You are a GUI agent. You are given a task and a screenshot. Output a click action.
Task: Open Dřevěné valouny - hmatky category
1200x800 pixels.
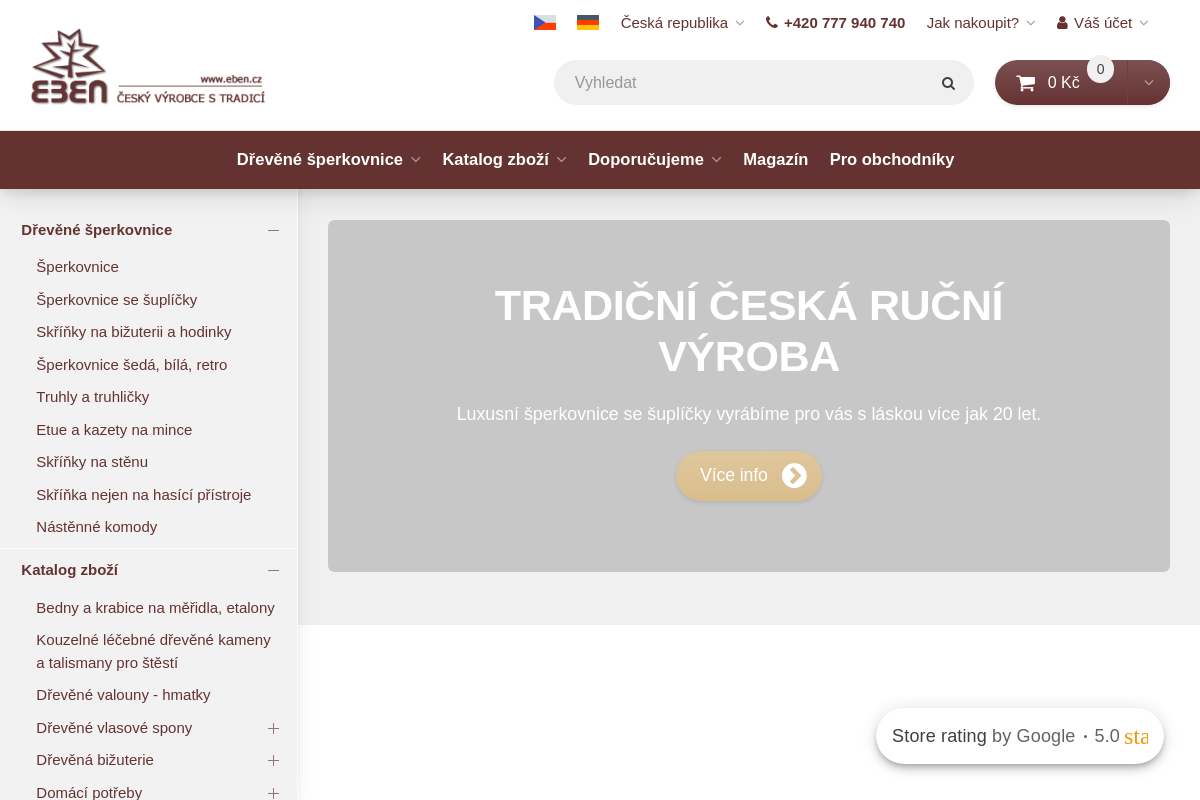(123, 695)
